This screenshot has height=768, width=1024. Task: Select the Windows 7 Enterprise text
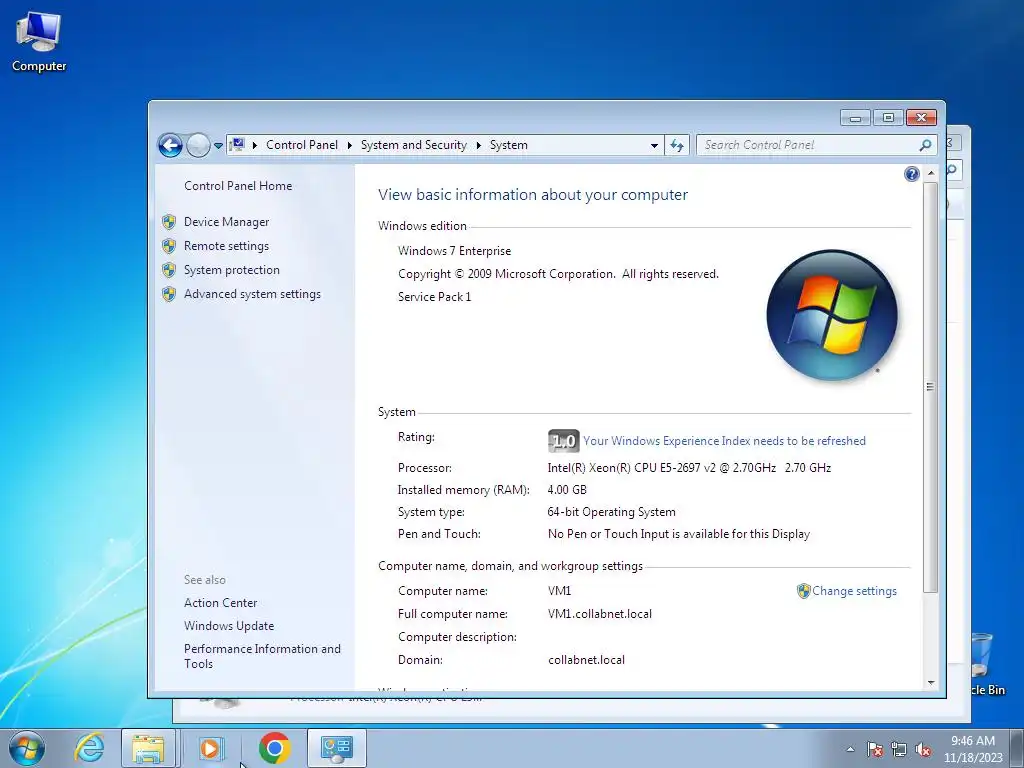[x=455, y=251]
